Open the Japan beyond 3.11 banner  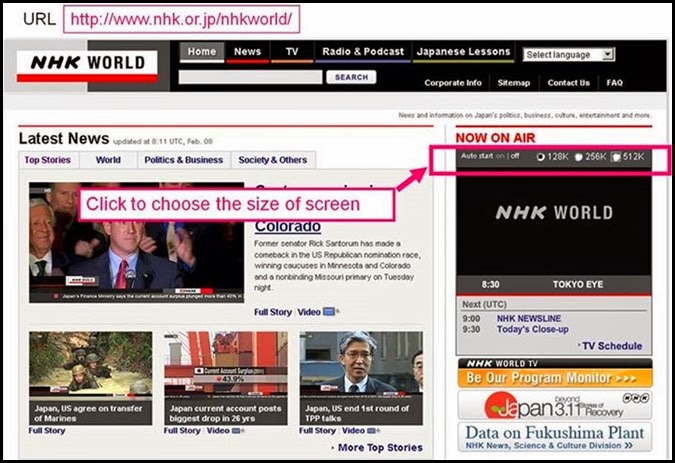tap(555, 405)
